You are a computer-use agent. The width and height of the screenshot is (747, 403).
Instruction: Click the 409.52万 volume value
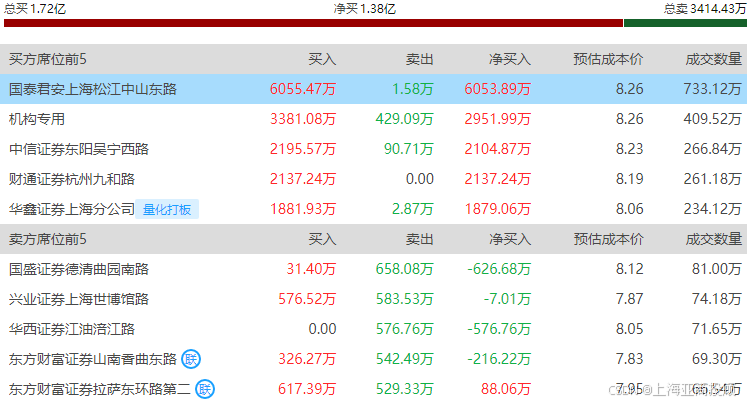(712, 119)
